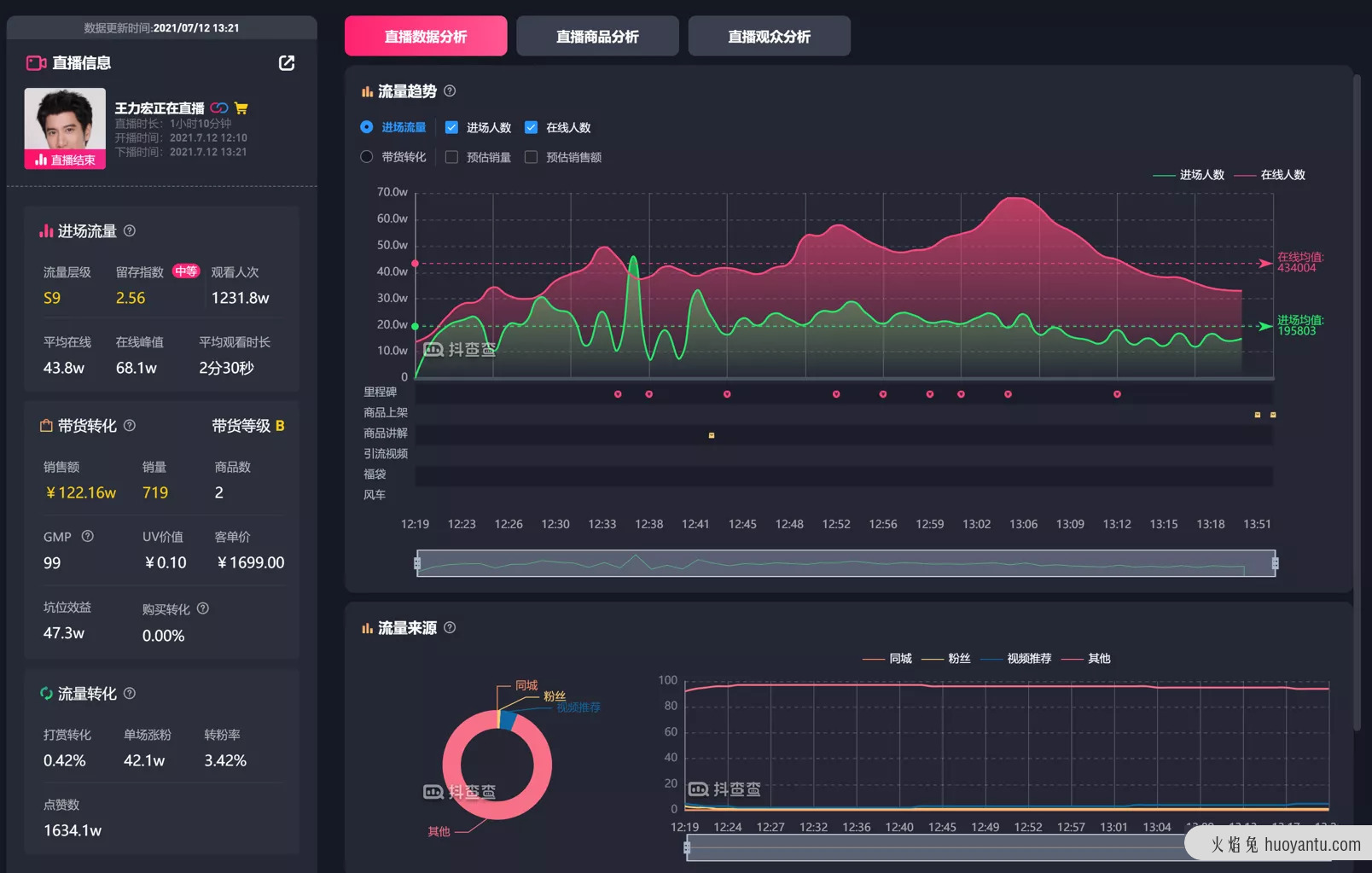Screen dimensions: 1372x873
Task: Check the 预估销售额 checkbox
Action: click(531, 157)
